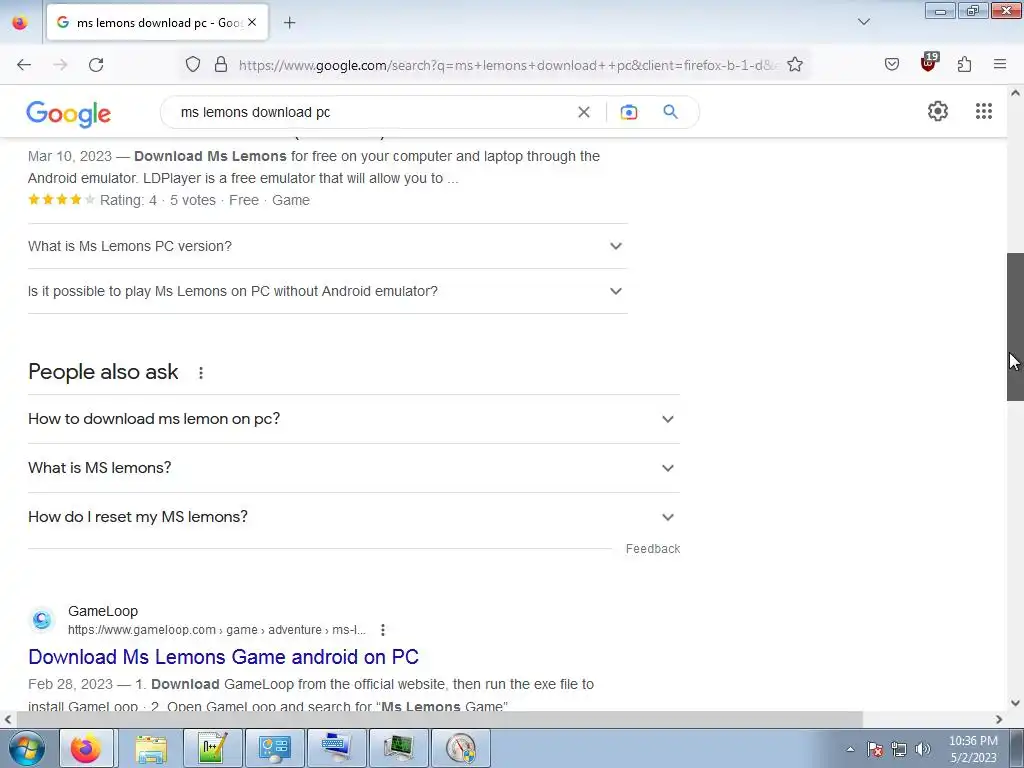This screenshot has height=768, width=1024.
Task: Expand "What is MS lemons?" question
Action: pos(353,468)
